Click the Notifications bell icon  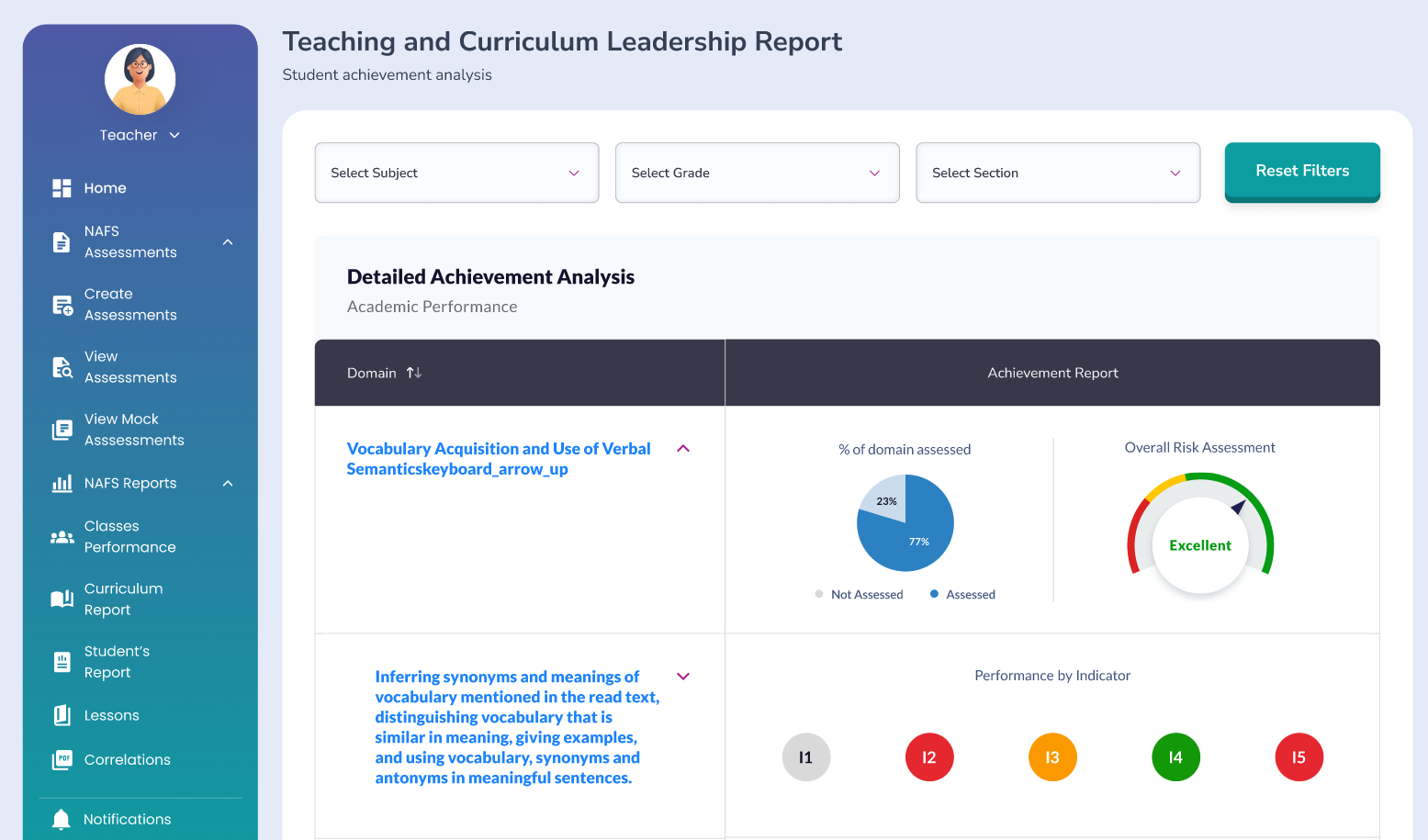(x=62, y=819)
